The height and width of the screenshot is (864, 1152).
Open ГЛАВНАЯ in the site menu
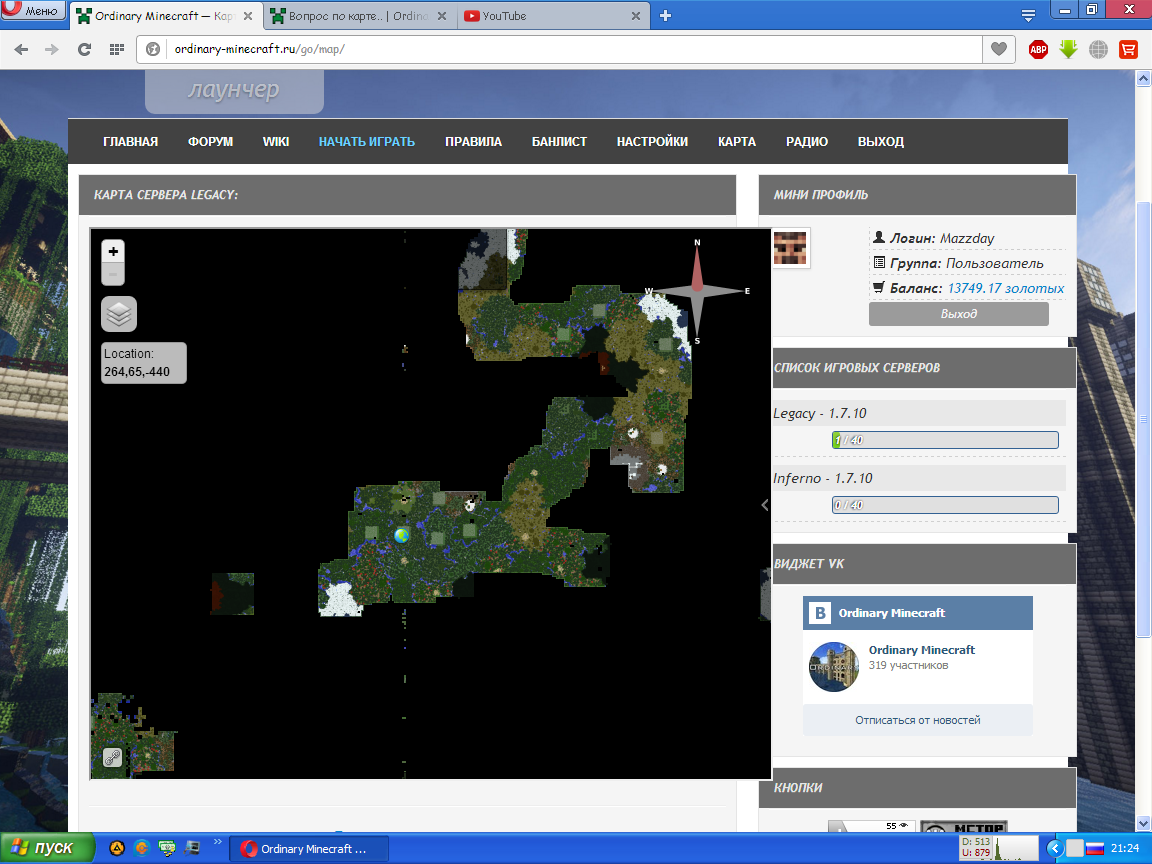(x=131, y=142)
